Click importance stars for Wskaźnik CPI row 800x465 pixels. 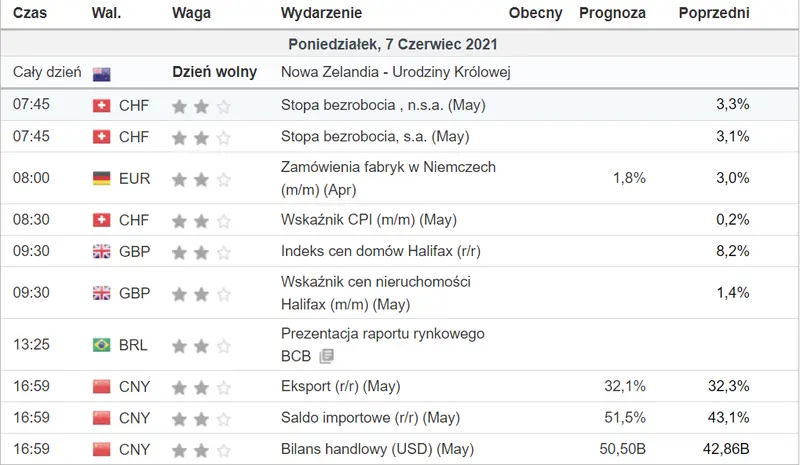coord(201,221)
